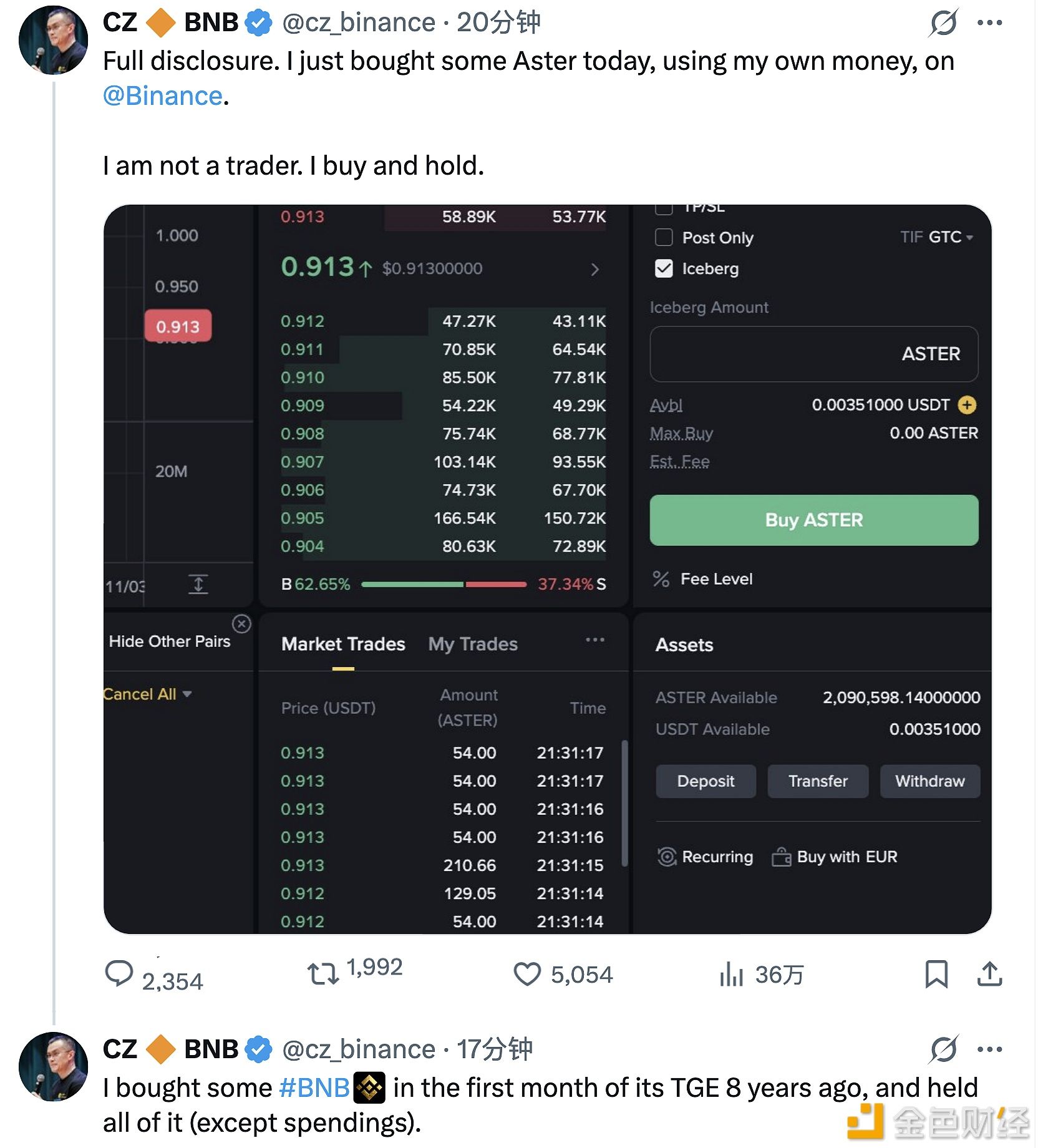Open the Market Trades panel options menu

595,640
